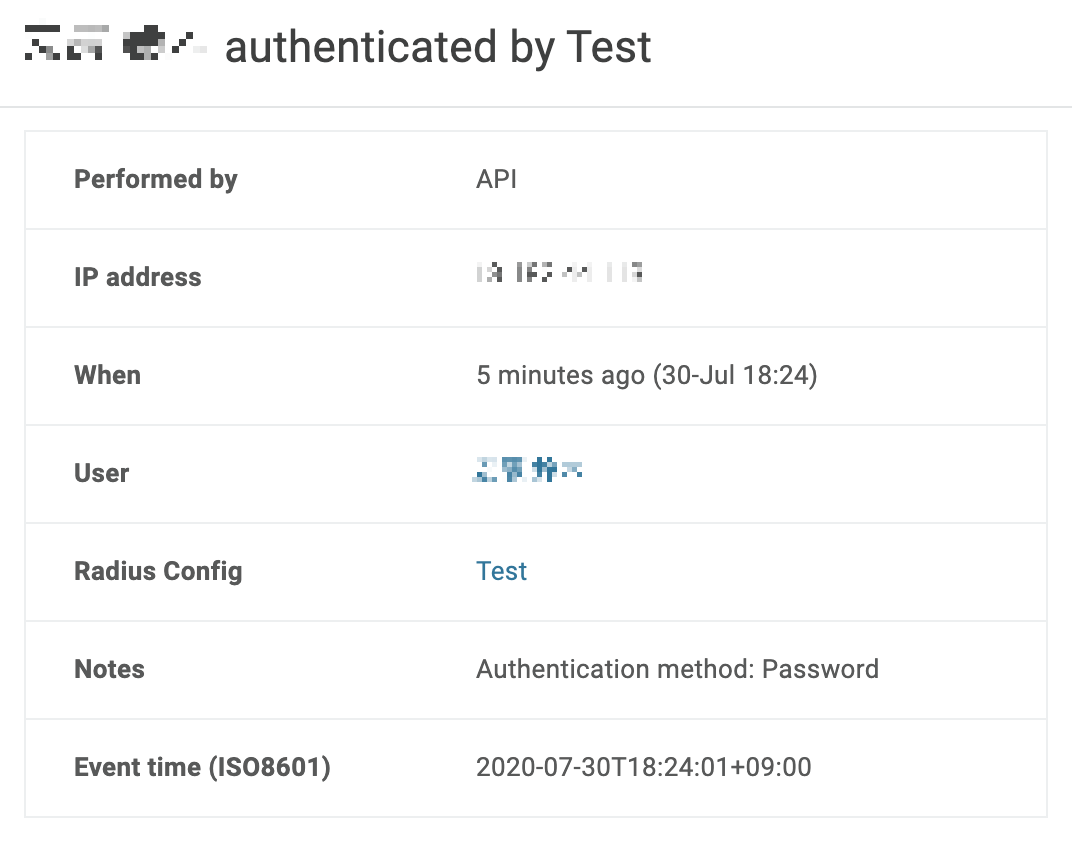Click the API value

pos(496,179)
